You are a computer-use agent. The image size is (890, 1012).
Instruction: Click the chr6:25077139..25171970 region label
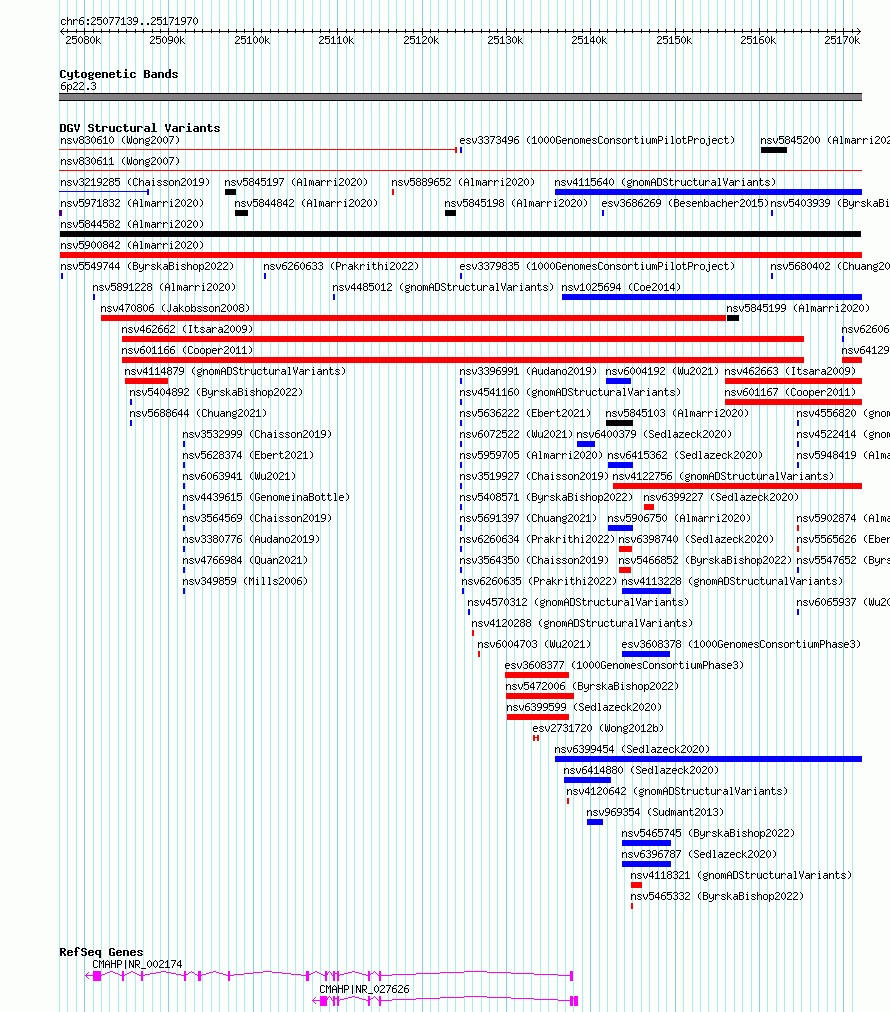point(129,21)
